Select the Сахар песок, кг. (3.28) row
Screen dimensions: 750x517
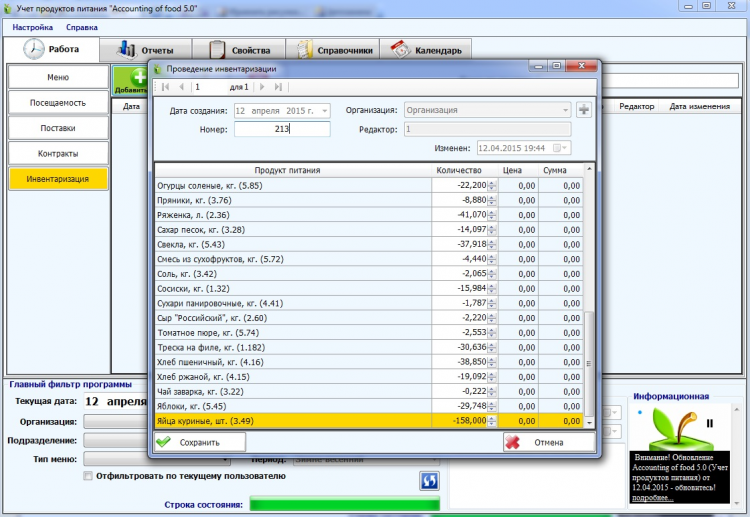coord(369,230)
